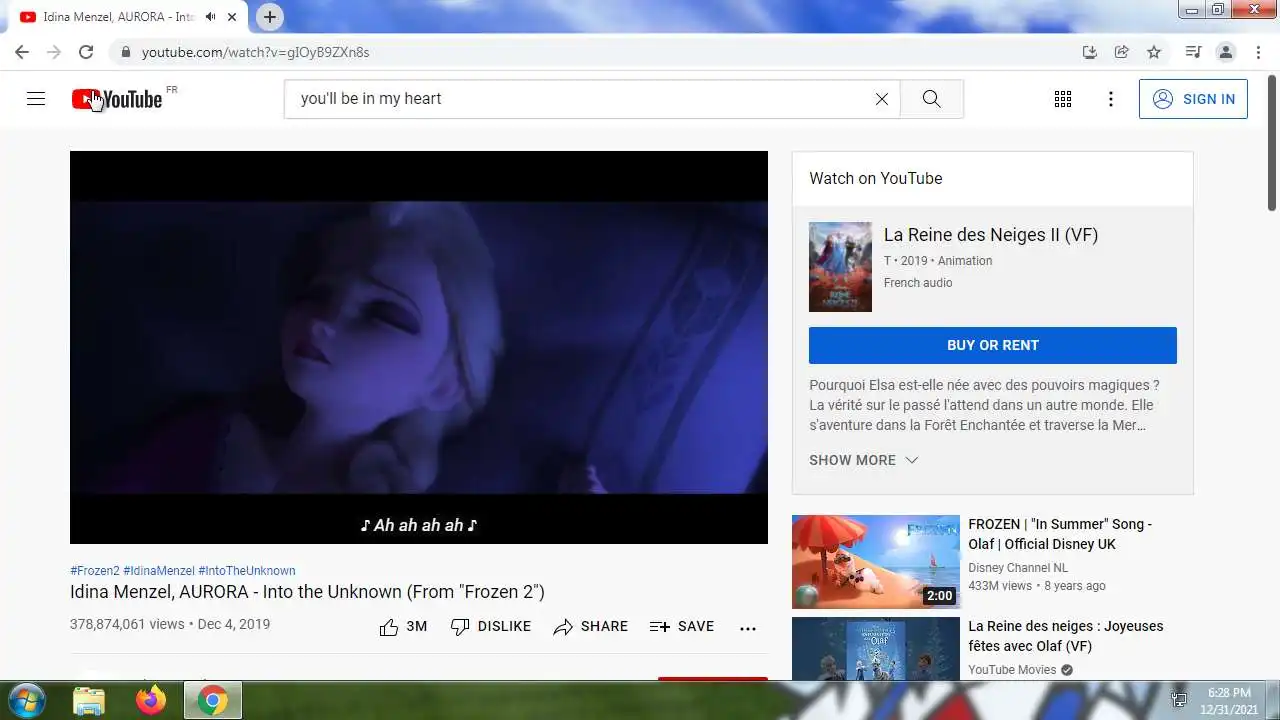Click the video title text
The height and width of the screenshot is (720, 1280).
click(x=307, y=592)
